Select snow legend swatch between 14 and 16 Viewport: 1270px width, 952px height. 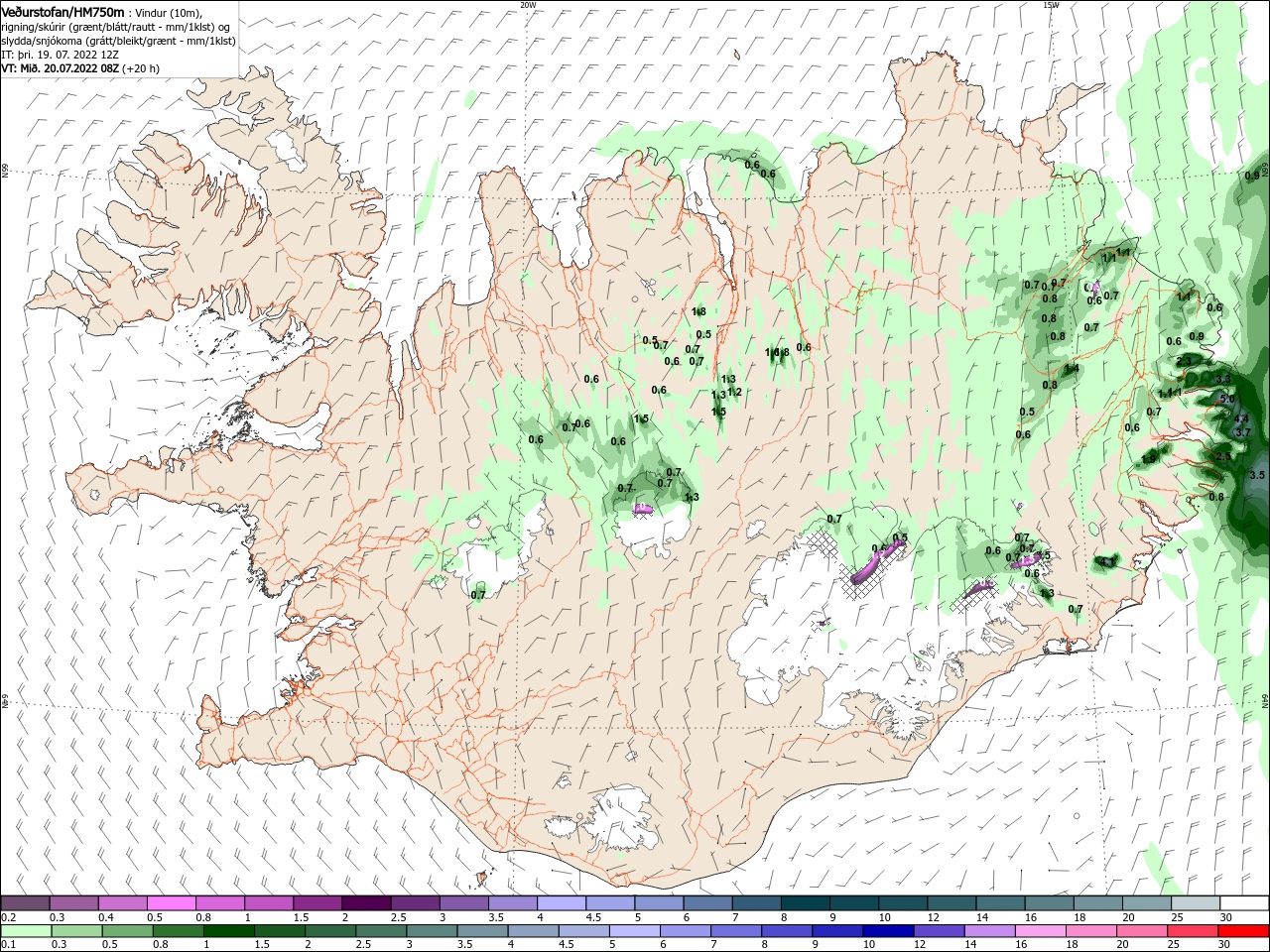[998, 903]
